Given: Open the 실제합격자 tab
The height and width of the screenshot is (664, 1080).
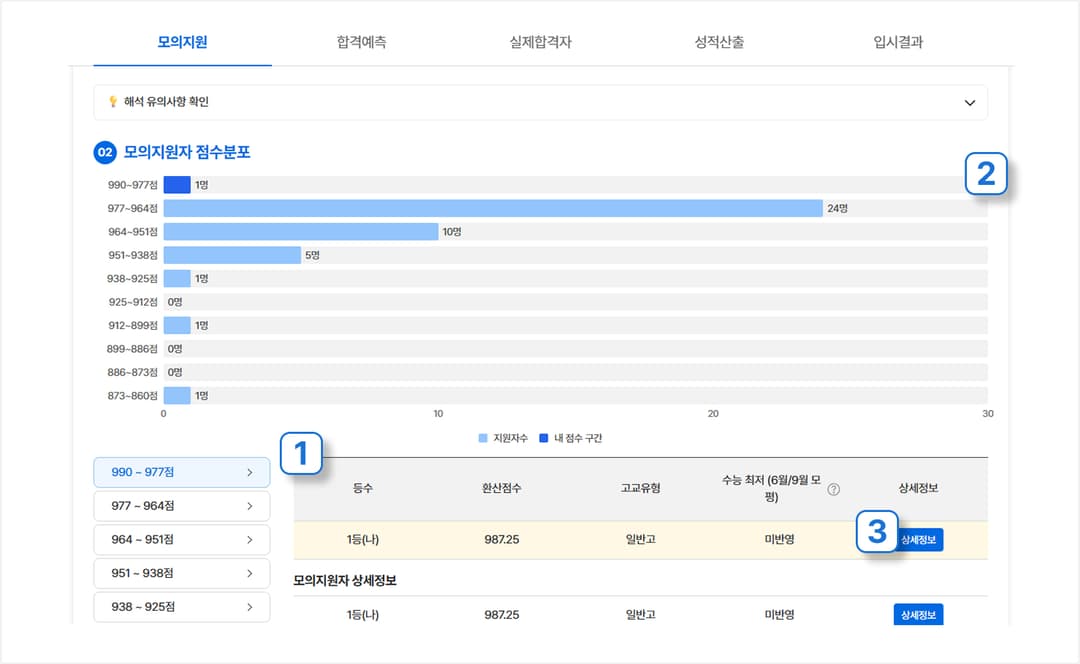Looking at the screenshot, I should click(540, 42).
